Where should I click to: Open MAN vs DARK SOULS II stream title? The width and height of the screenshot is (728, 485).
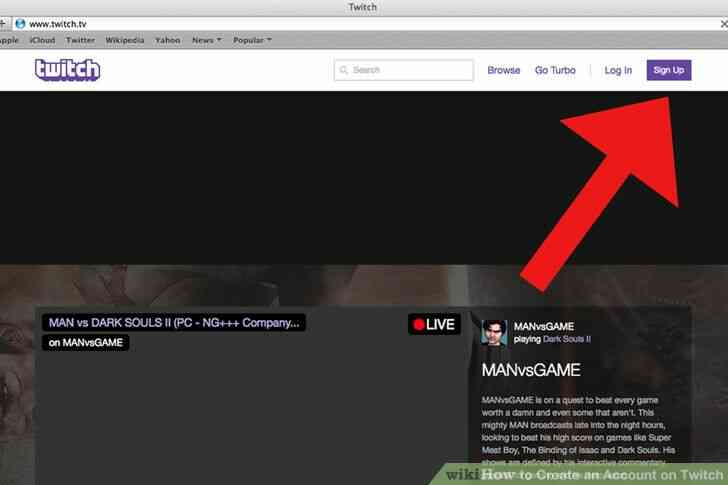click(x=174, y=323)
